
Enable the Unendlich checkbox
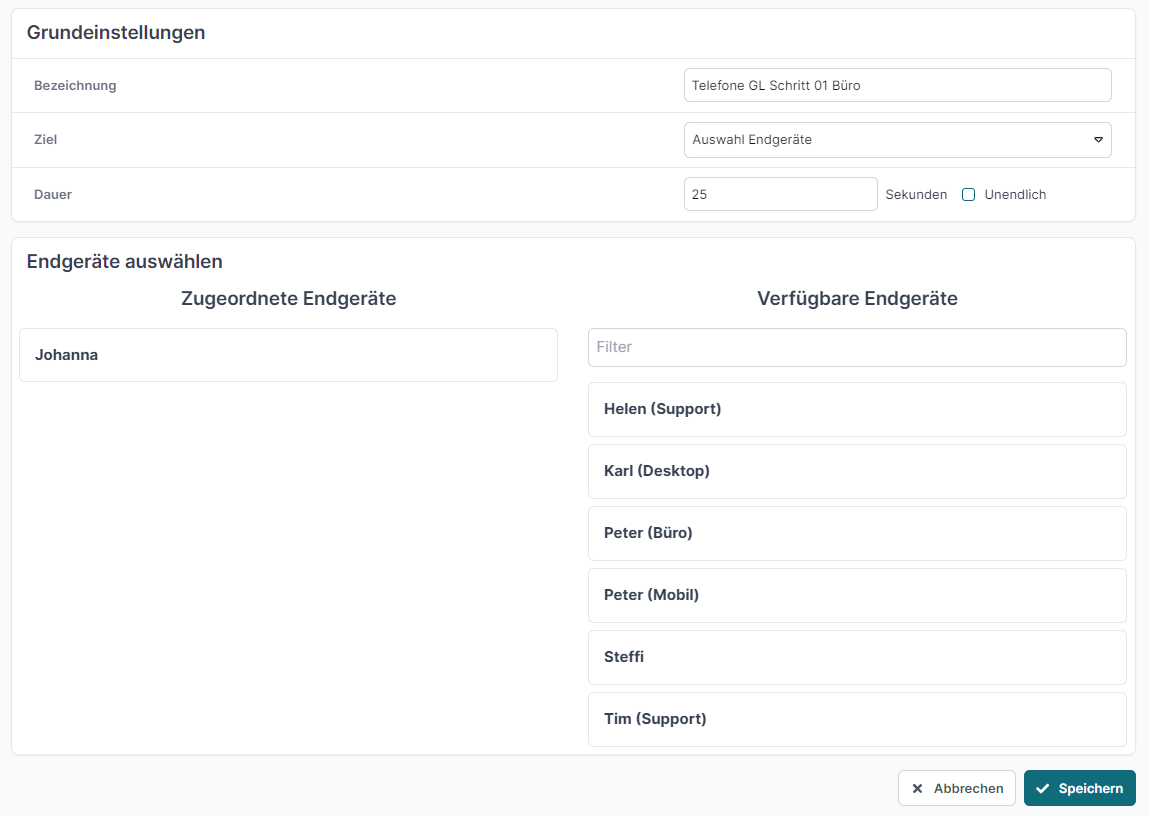[x=968, y=195]
